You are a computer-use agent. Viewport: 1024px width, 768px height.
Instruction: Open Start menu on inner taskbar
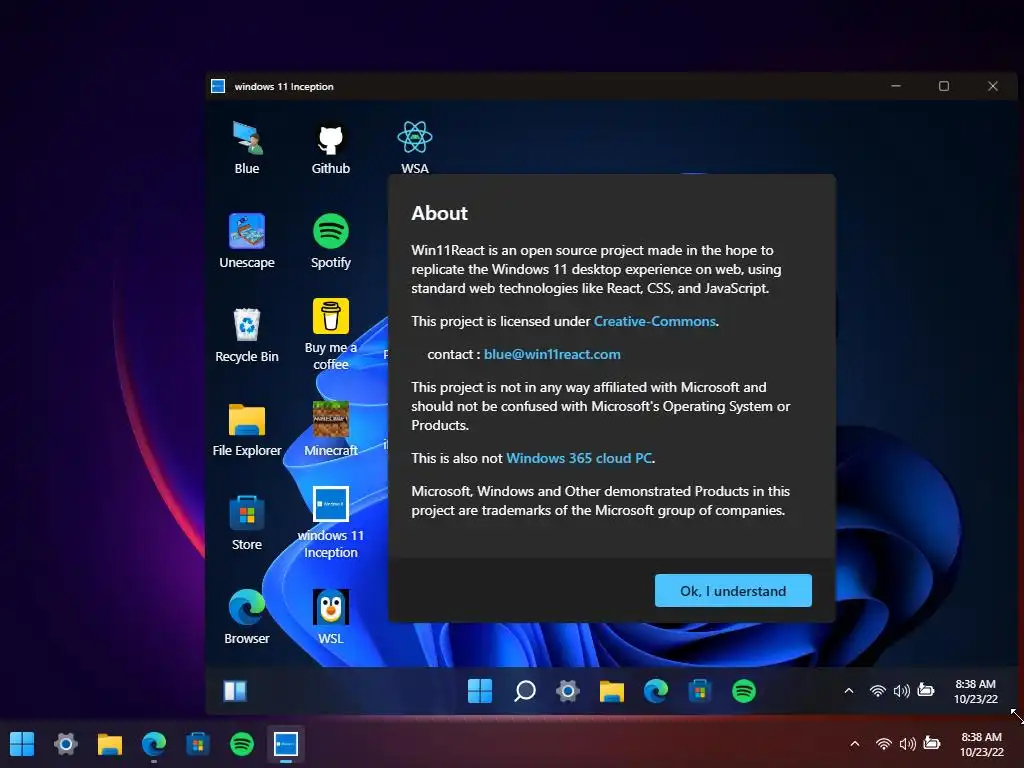pos(480,691)
